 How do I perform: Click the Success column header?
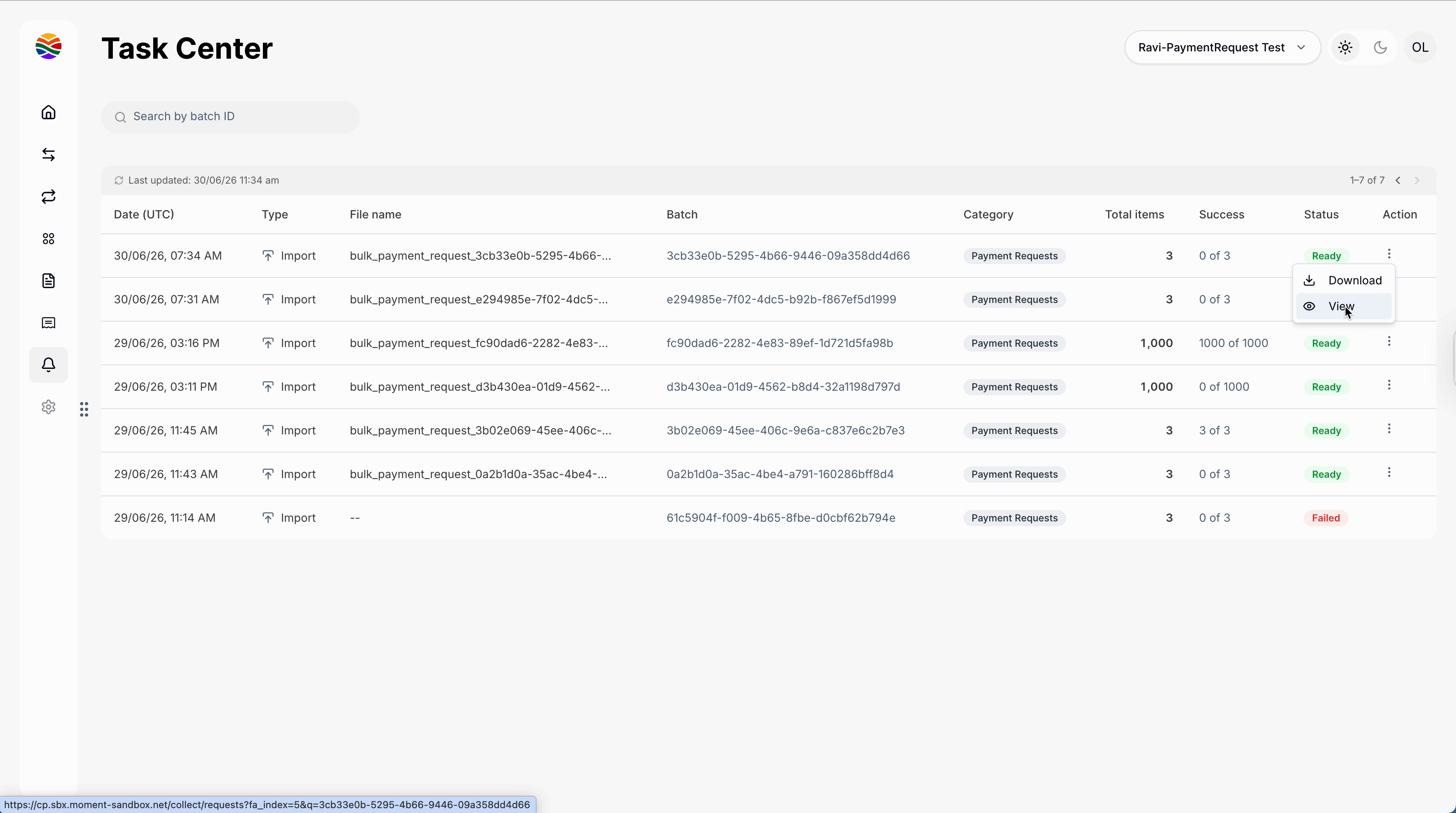1221,214
